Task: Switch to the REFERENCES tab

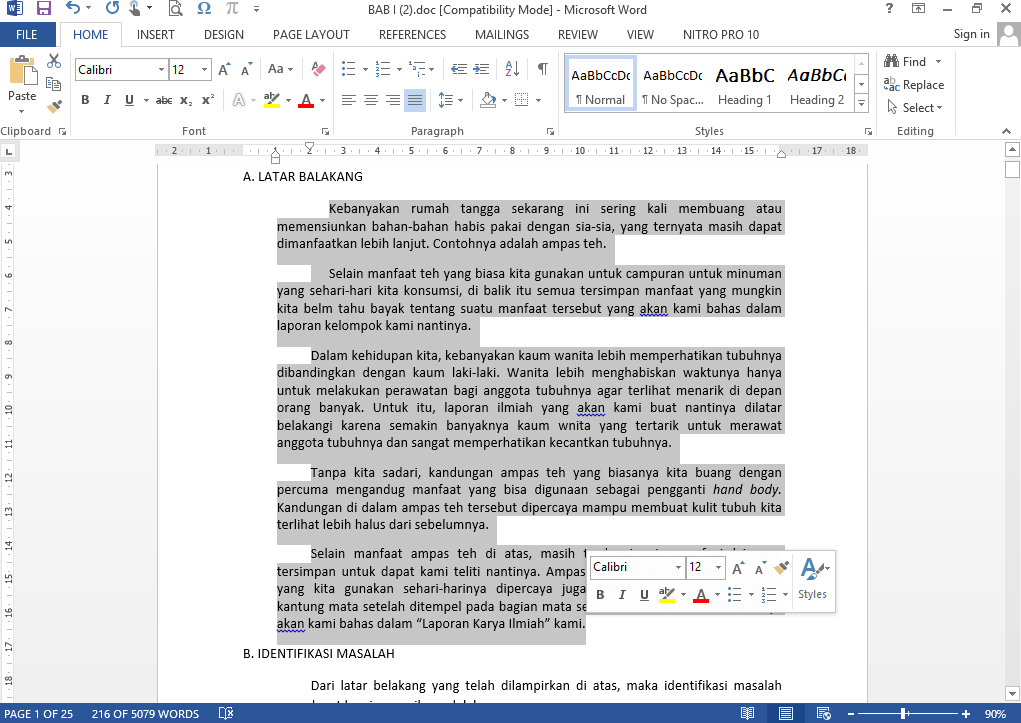Action: 412,35
